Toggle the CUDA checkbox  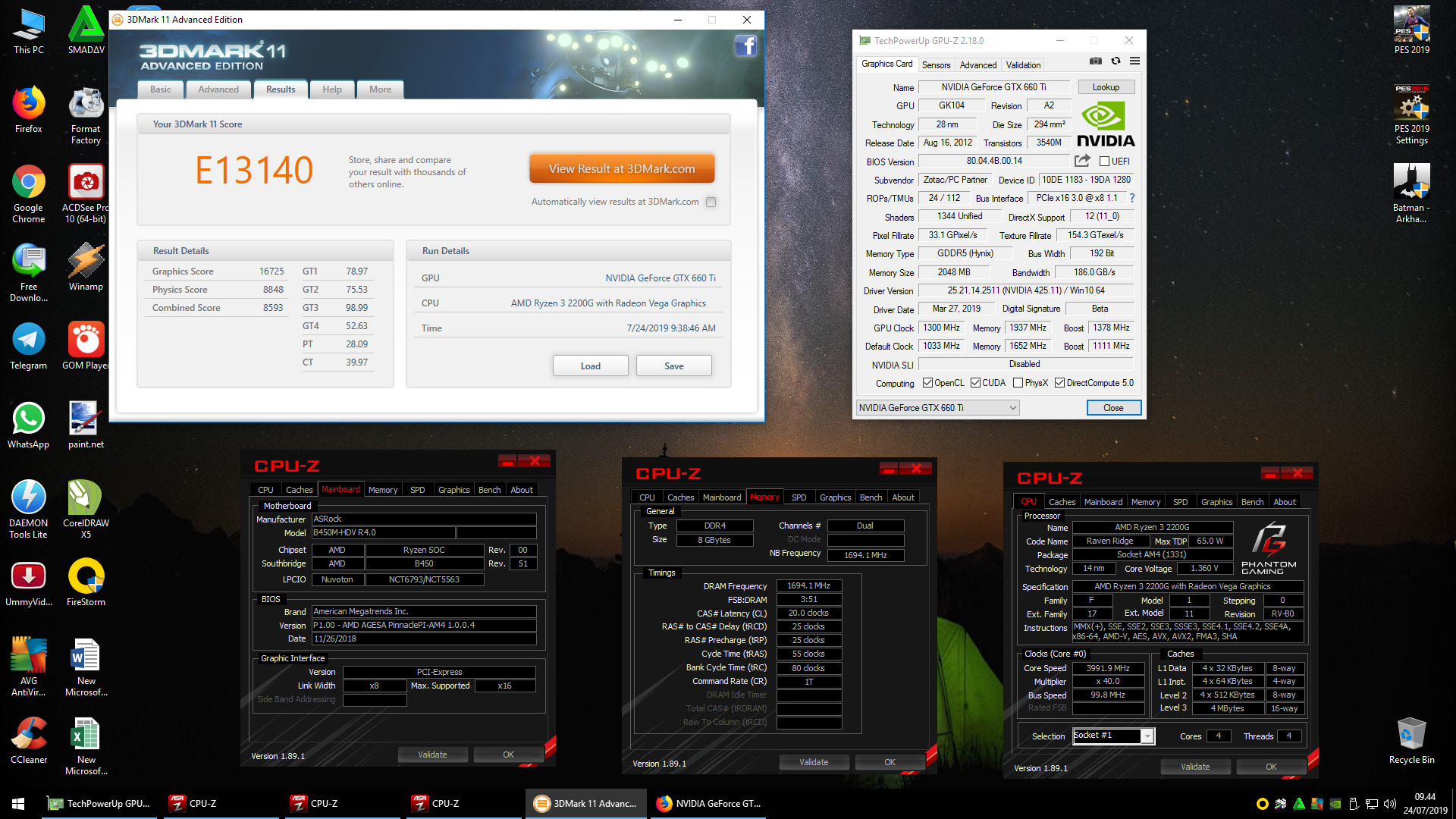(x=975, y=383)
